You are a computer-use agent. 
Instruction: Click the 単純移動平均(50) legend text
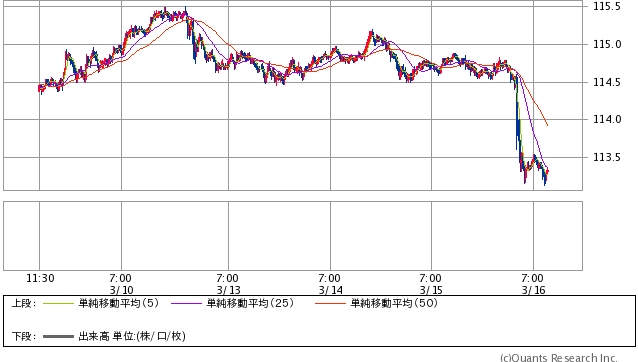(394, 303)
